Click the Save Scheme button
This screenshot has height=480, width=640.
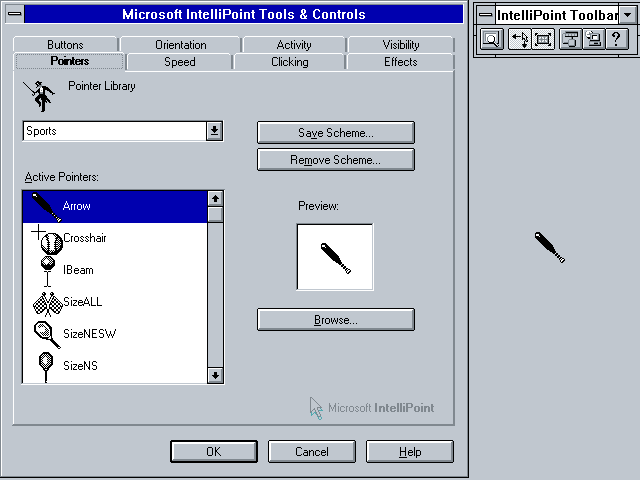click(x=336, y=133)
